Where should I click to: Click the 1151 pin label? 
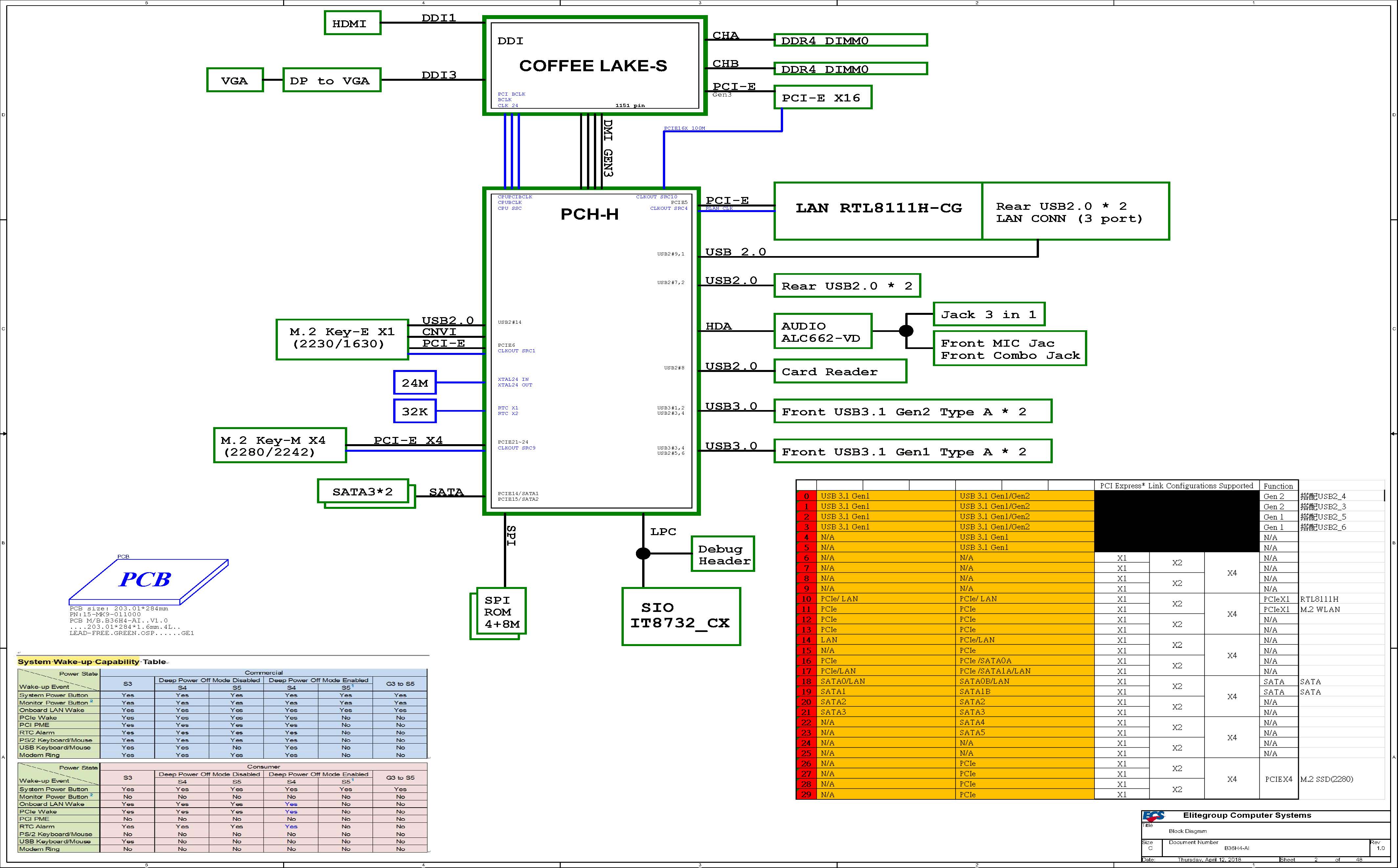630,106
